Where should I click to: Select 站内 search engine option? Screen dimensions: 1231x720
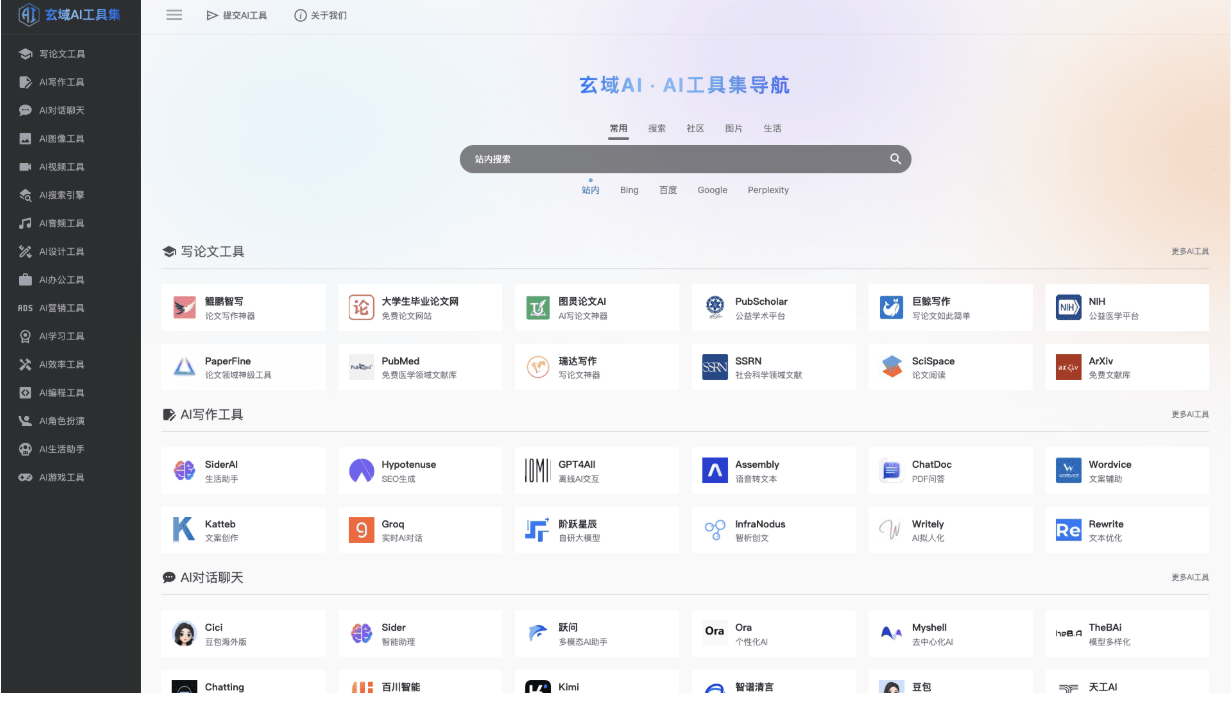[x=590, y=190]
